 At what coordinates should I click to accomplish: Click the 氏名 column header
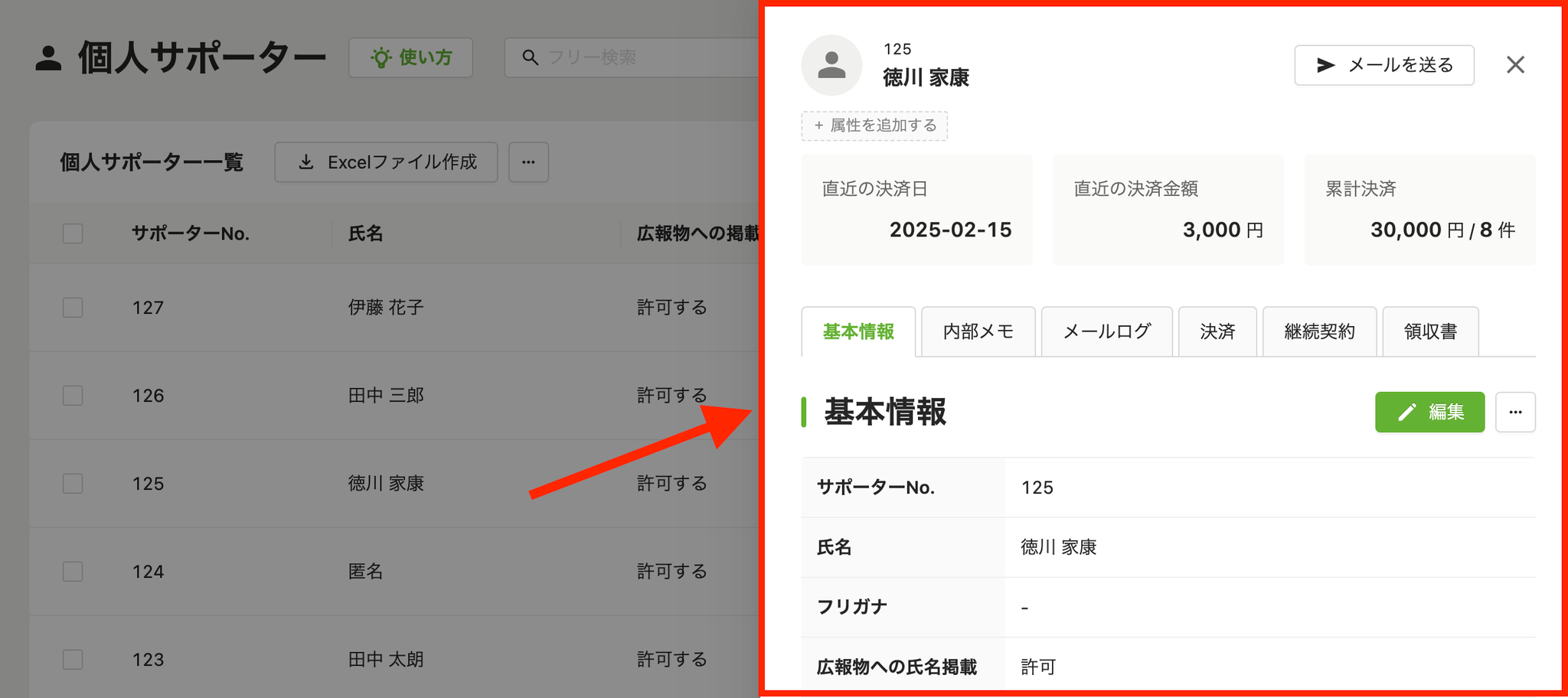(365, 233)
